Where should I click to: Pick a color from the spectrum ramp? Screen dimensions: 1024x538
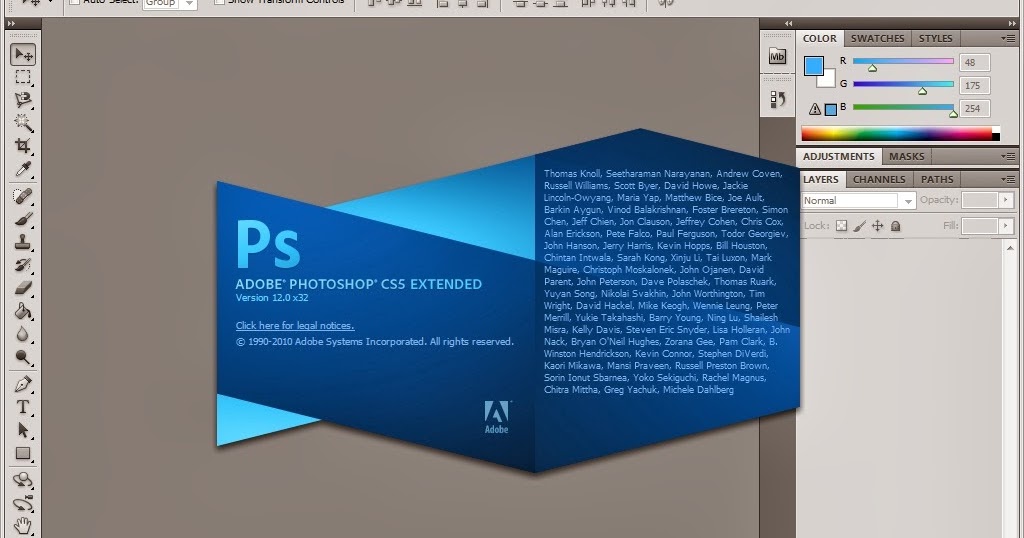click(x=900, y=134)
